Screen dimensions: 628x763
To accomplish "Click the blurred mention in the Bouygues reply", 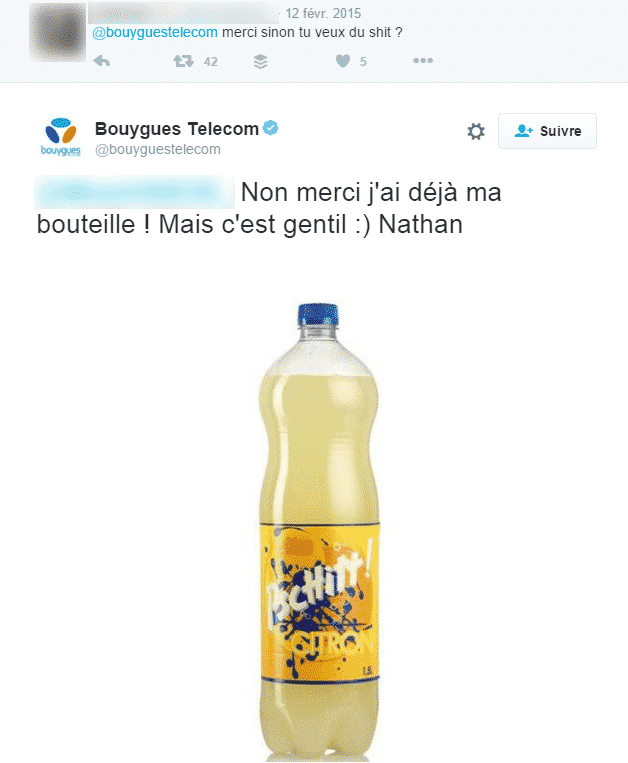I will coord(135,192).
